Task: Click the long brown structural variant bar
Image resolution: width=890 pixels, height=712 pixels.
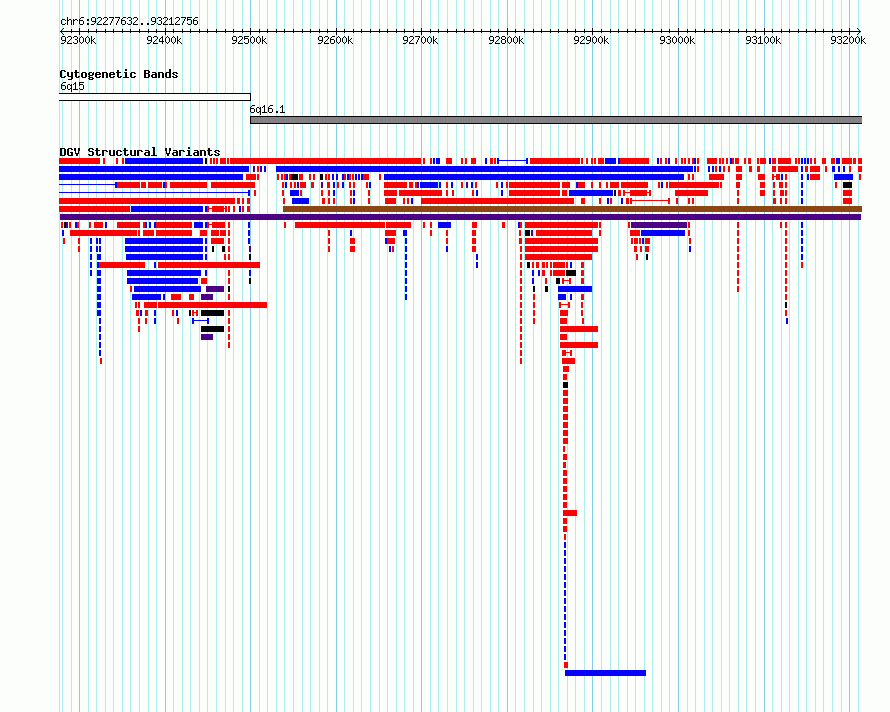Action: [572, 209]
